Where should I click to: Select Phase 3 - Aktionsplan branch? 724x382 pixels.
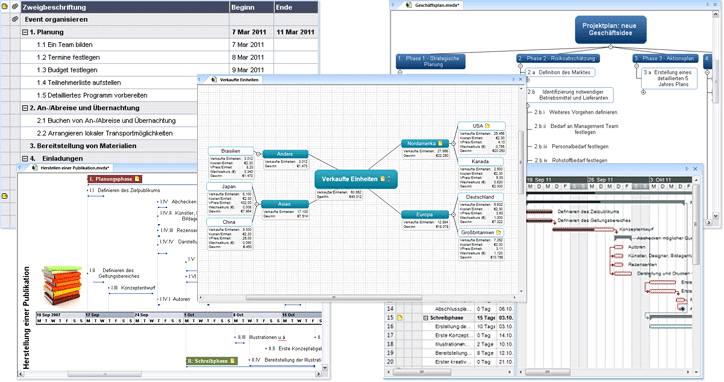pos(665,59)
